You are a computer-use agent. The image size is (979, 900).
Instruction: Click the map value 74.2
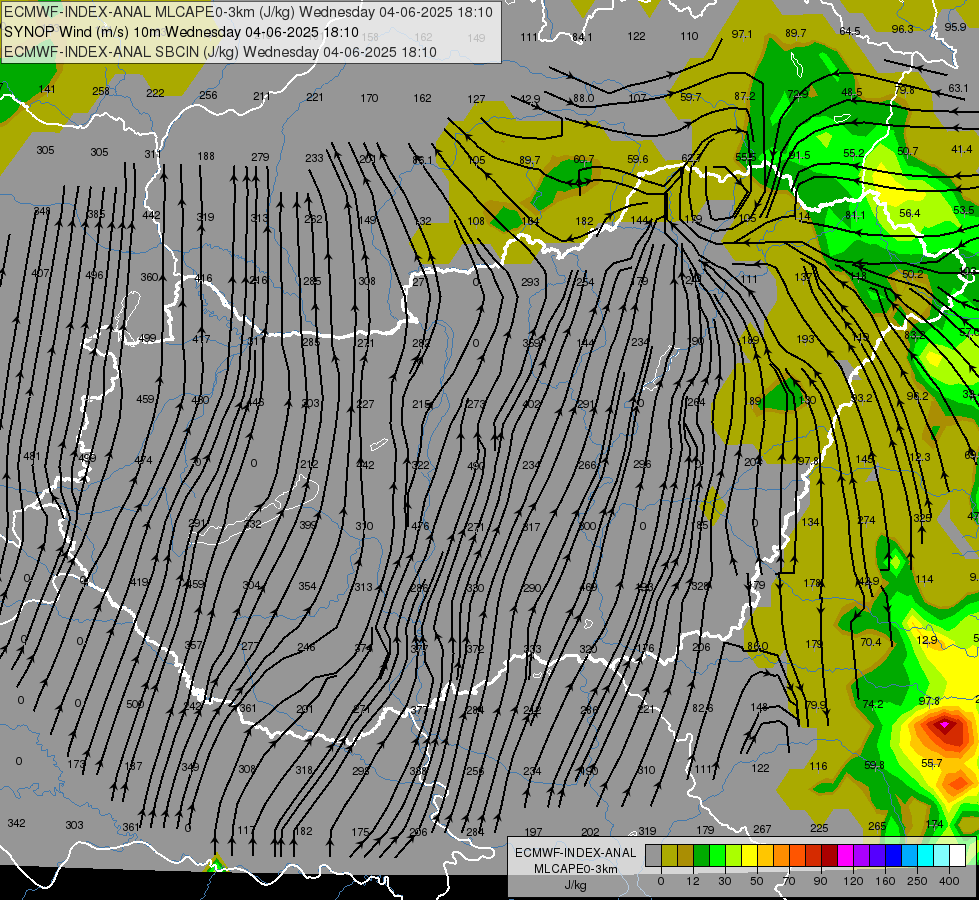[872, 704]
